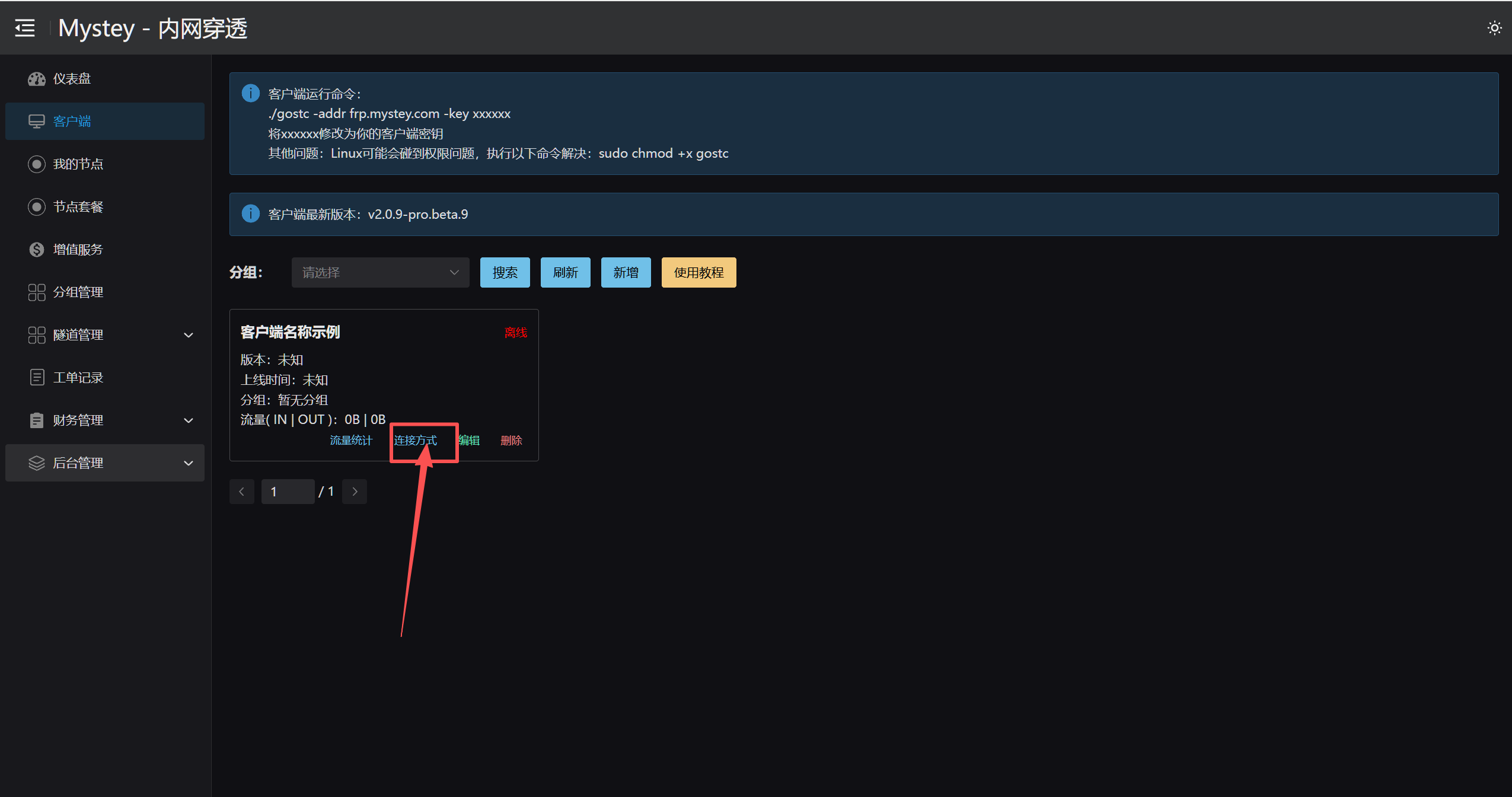The width and height of the screenshot is (1512, 797).
Task: Click the 新增 button
Action: point(626,273)
